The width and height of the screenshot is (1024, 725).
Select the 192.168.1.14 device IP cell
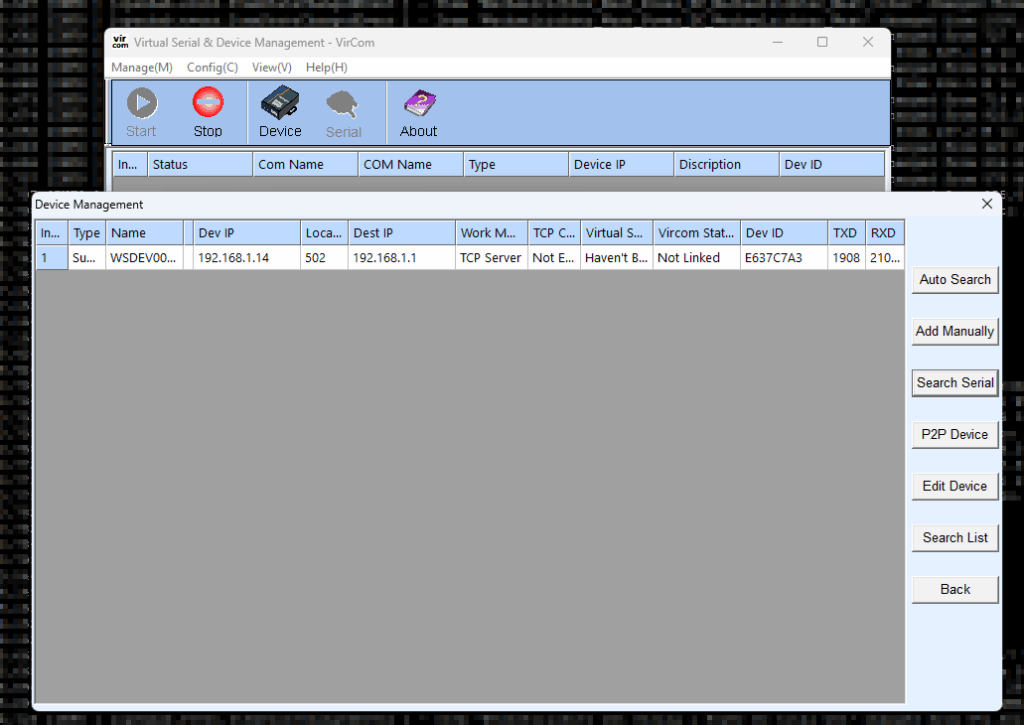[246, 258]
